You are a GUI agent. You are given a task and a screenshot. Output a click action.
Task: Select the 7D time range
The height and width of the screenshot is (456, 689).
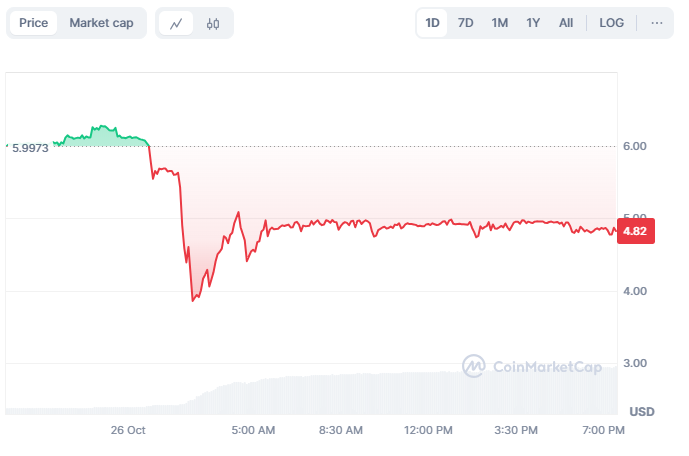tap(466, 23)
